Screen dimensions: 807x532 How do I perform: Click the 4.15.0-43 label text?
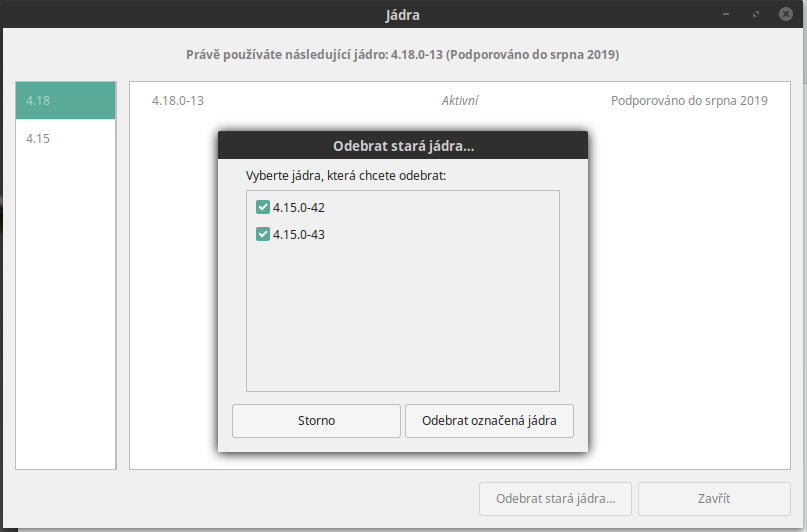click(299, 235)
